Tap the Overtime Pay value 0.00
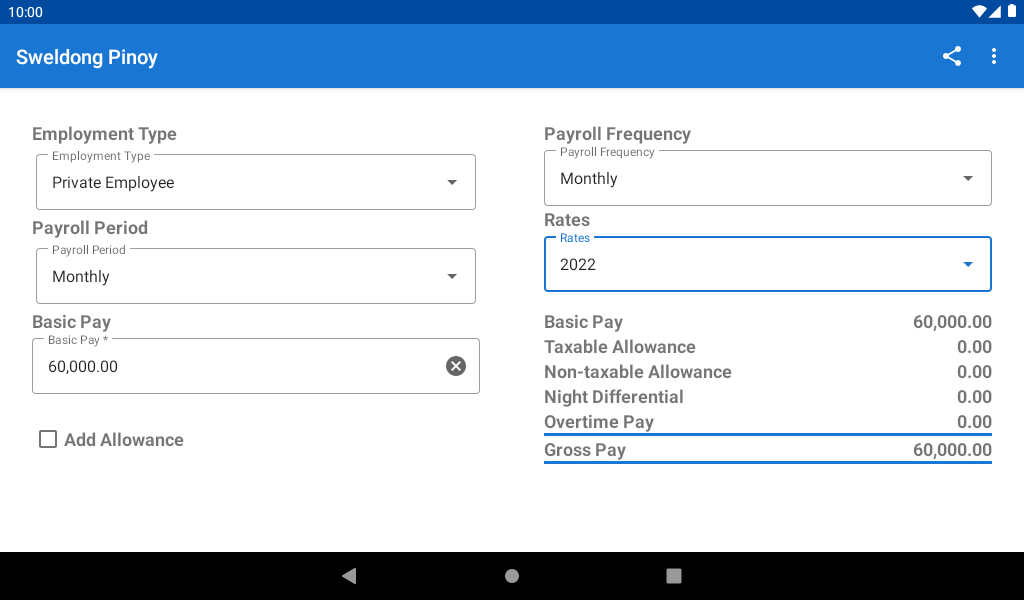Image resolution: width=1024 pixels, height=600 pixels. [x=974, y=422]
